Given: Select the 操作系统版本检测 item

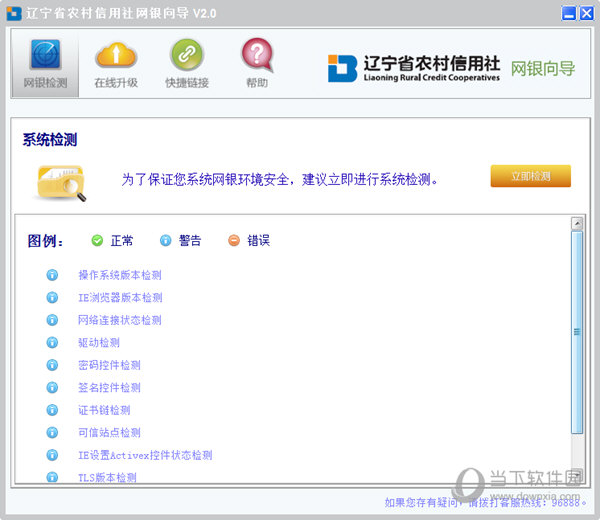Looking at the screenshot, I should coord(120,275).
